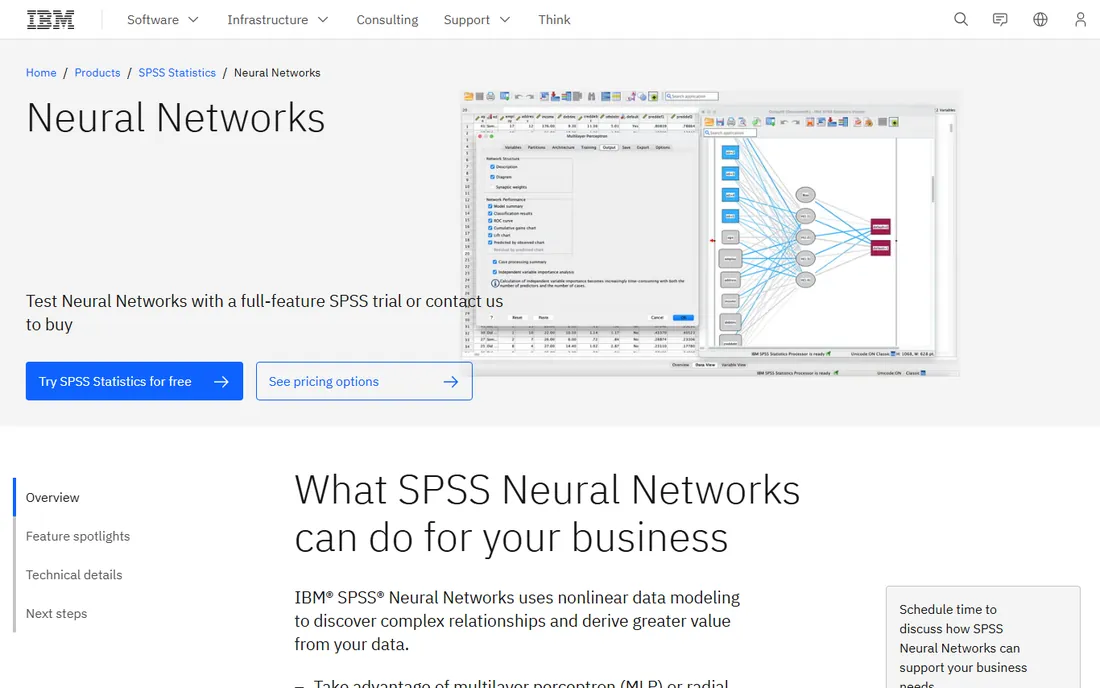
Task: Click the SPSS neural network screenshot image
Action: [710, 234]
